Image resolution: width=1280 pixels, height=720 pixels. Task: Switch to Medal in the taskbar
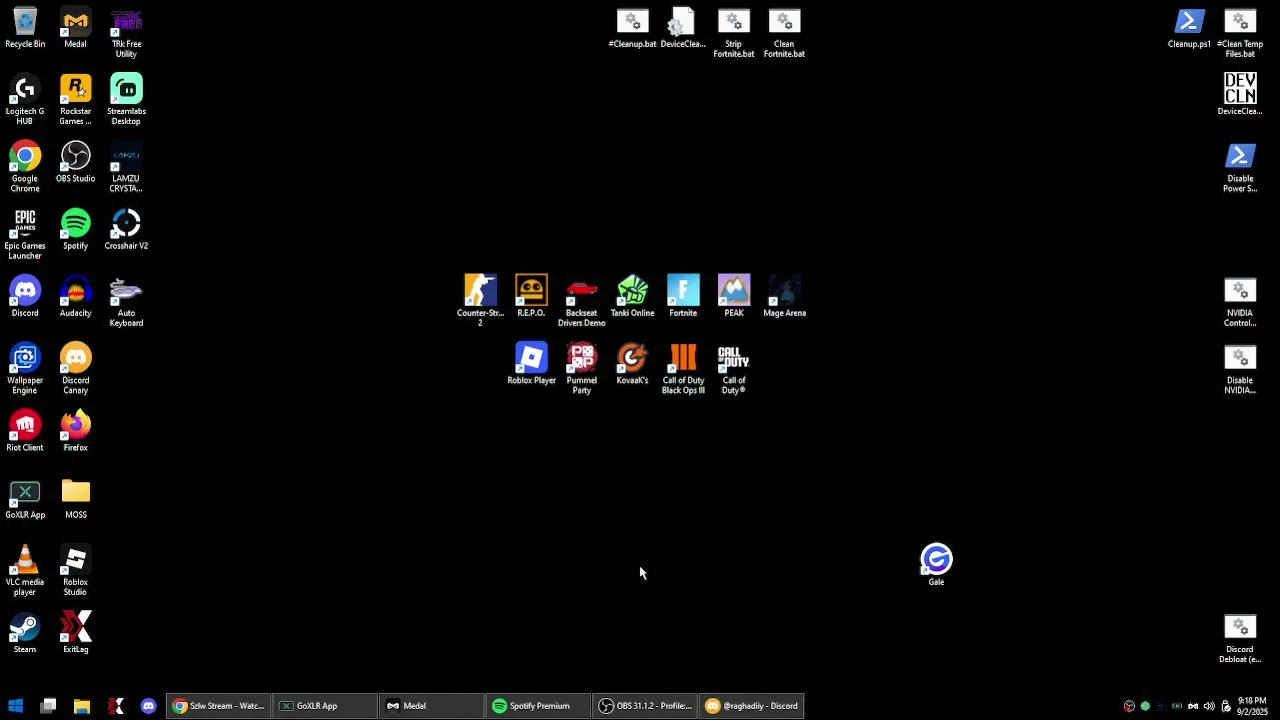point(432,706)
